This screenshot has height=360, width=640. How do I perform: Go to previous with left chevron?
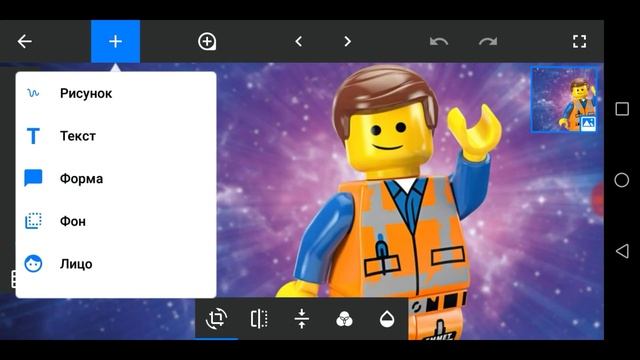(x=299, y=41)
